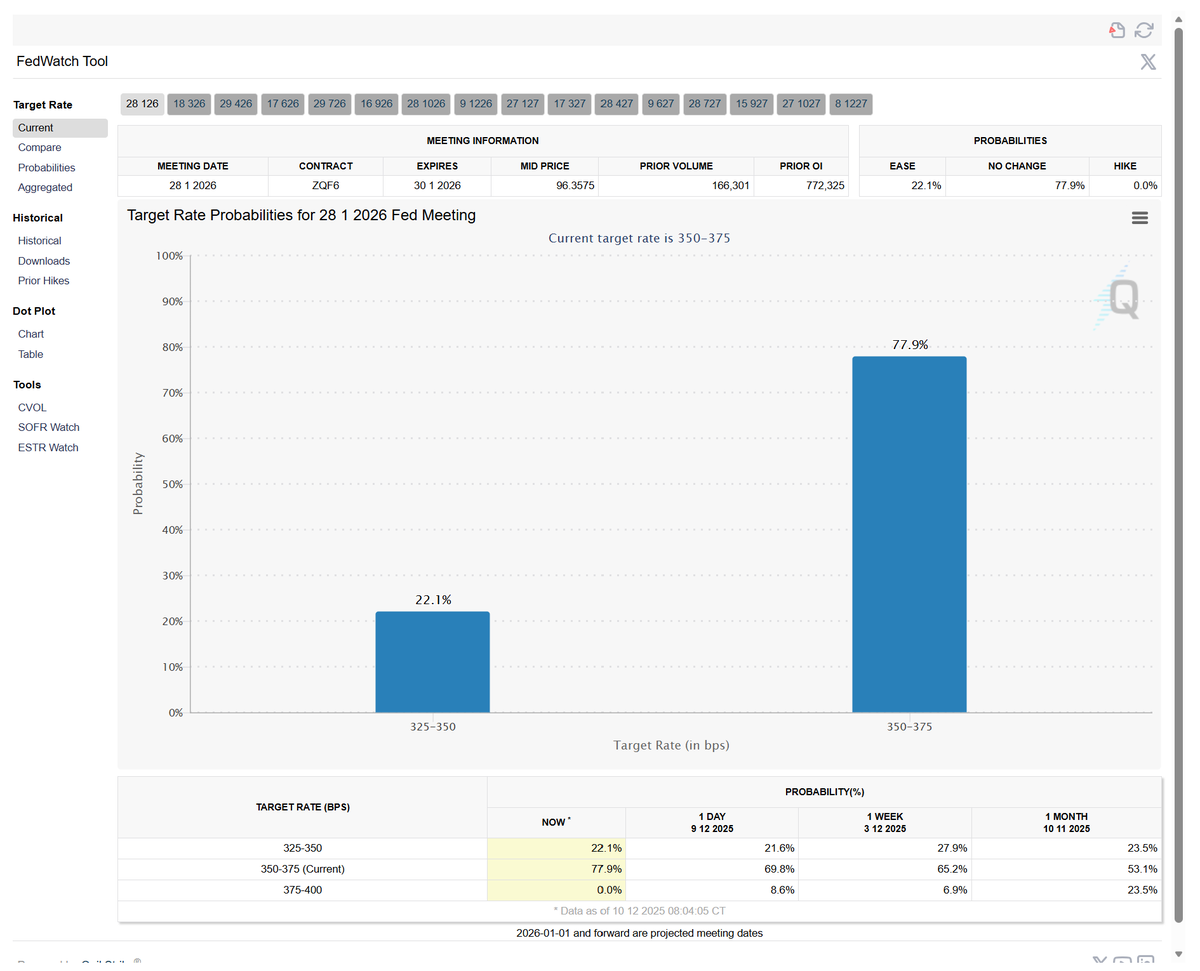Click the 96.3575 mid price value

click(575, 186)
